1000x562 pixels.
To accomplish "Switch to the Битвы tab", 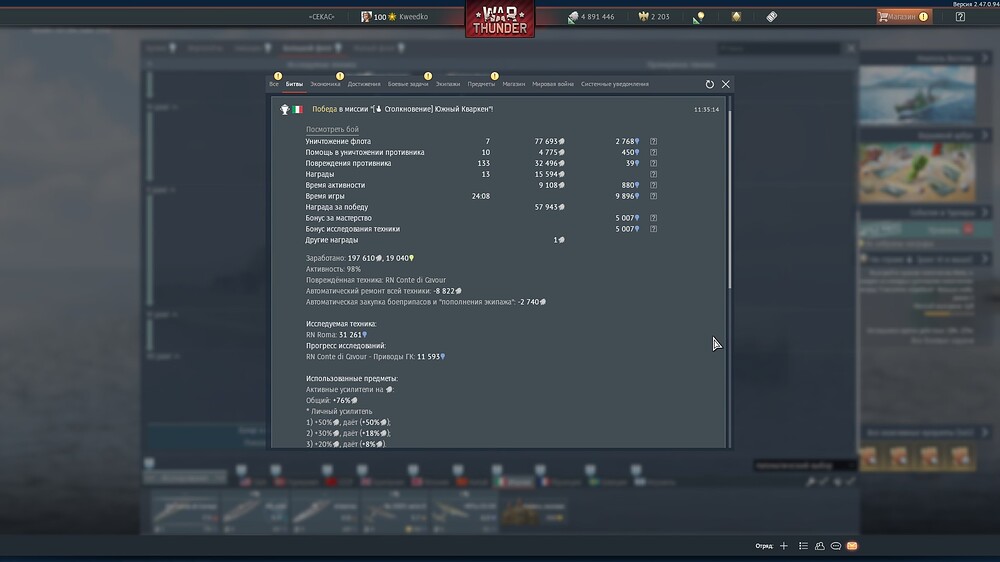I will pos(294,84).
